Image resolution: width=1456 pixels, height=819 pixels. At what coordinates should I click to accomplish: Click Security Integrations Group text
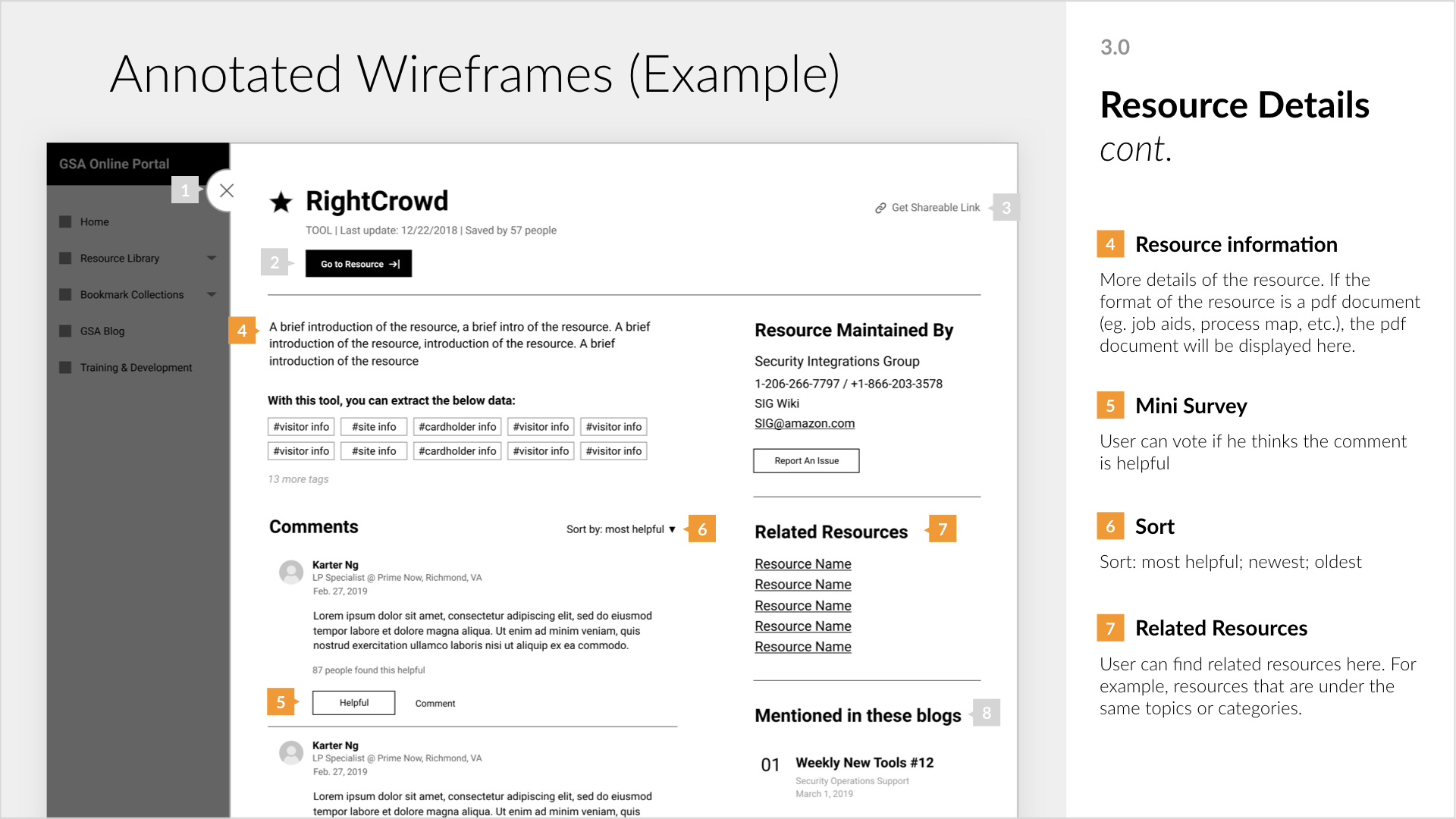point(837,362)
